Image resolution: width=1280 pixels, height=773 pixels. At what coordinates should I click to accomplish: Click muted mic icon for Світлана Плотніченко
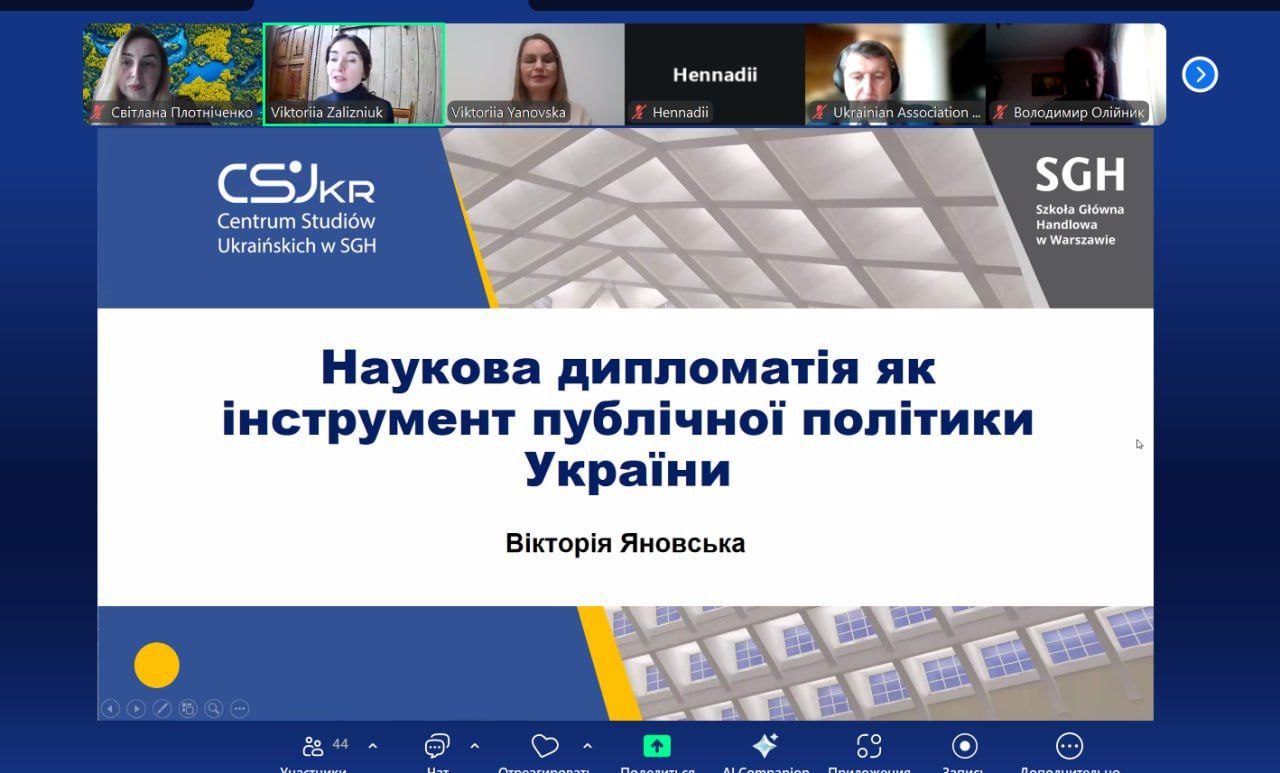(97, 113)
